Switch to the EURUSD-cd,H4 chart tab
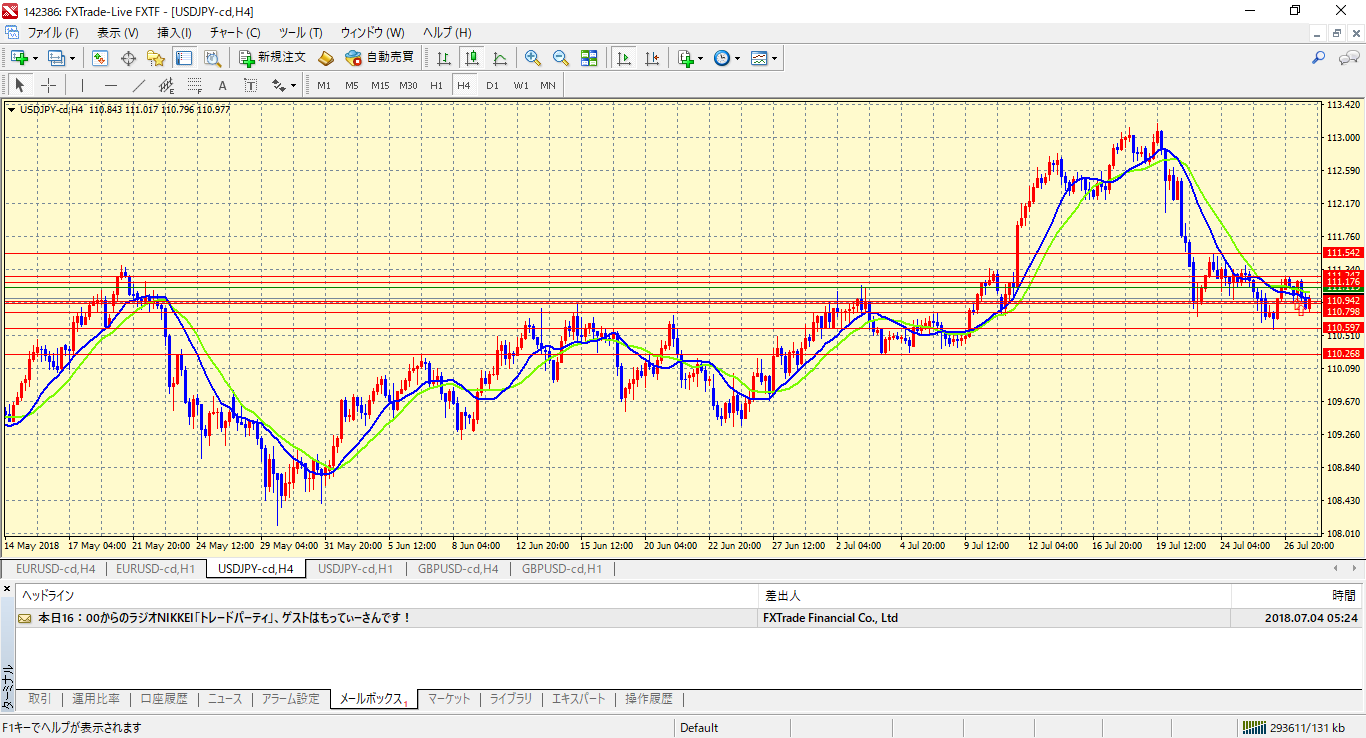This screenshot has width=1366, height=738. (x=55, y=569)
